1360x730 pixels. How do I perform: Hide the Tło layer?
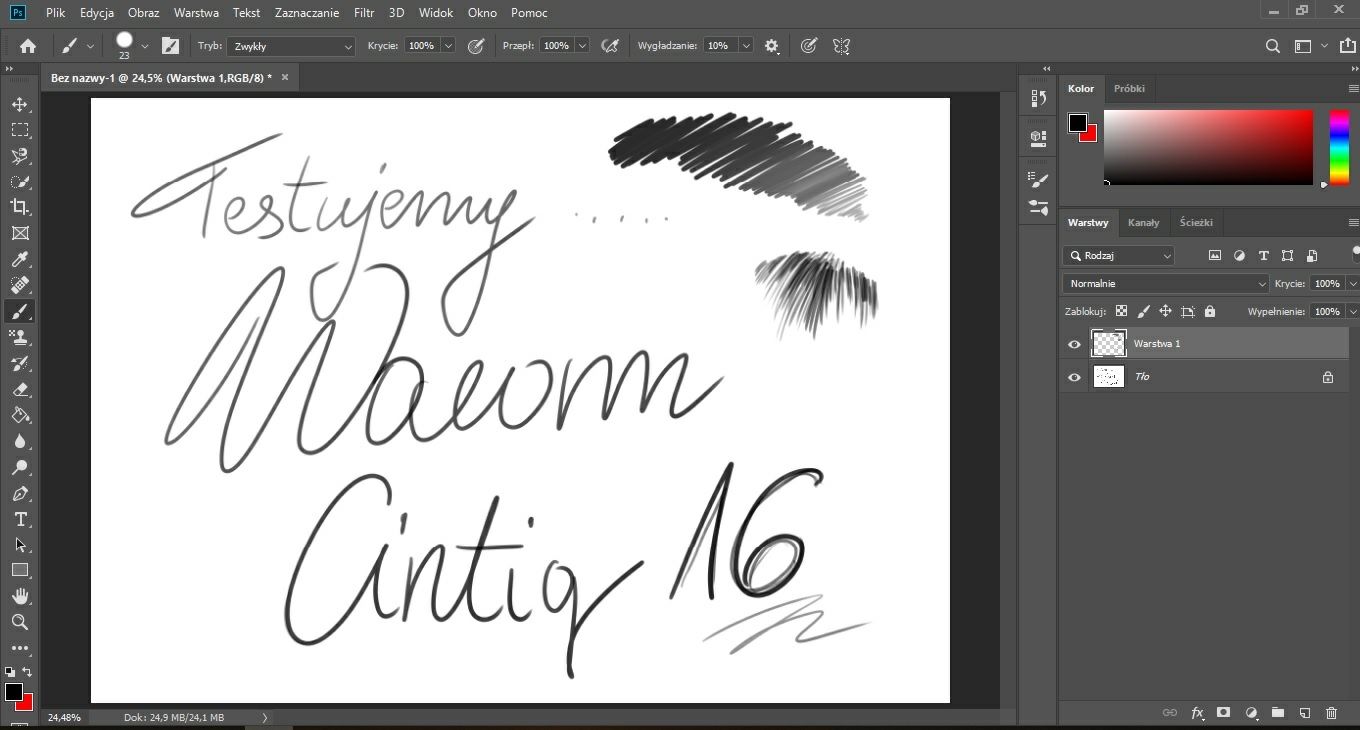(1074, 378)
